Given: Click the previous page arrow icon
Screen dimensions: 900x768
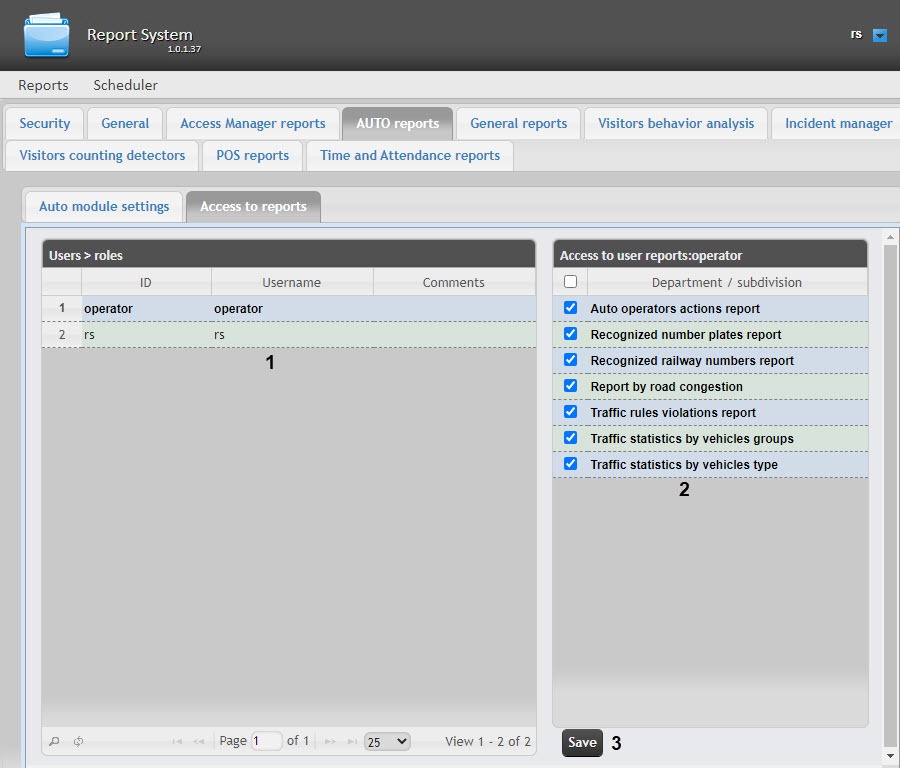Looking at the screenshot, I should click(199, 741).
